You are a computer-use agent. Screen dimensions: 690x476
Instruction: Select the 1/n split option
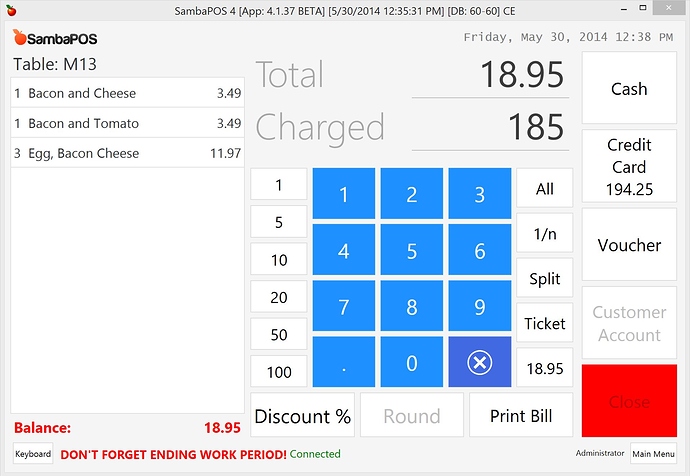(545, 233)
